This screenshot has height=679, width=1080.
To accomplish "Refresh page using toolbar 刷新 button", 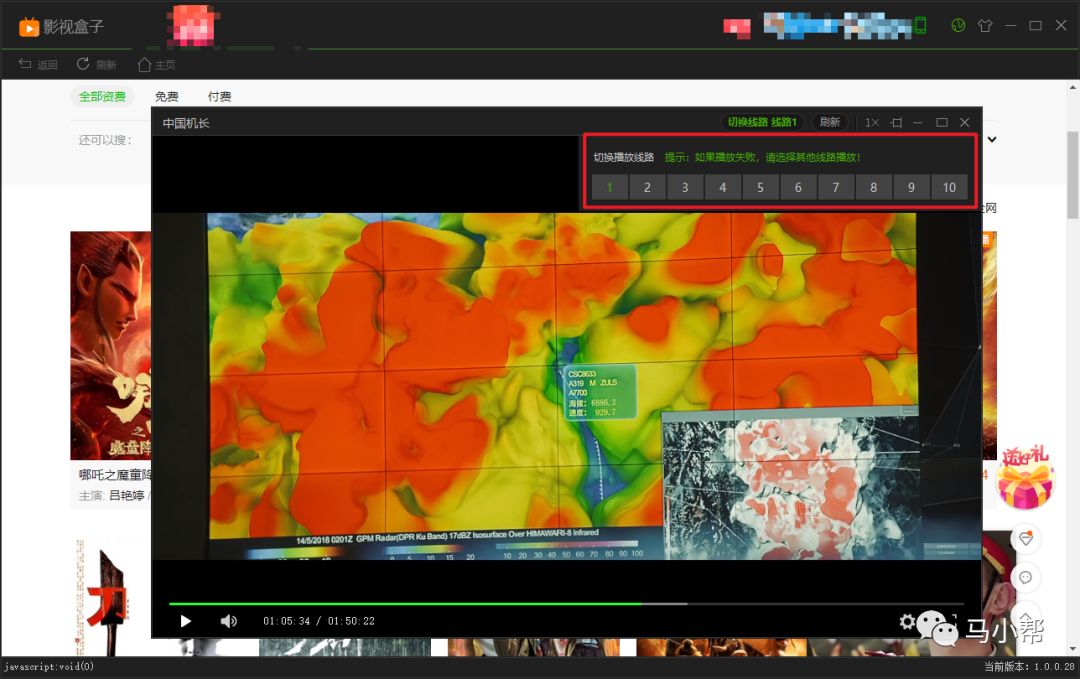I will pyautogui.click(x=96, y=65).
